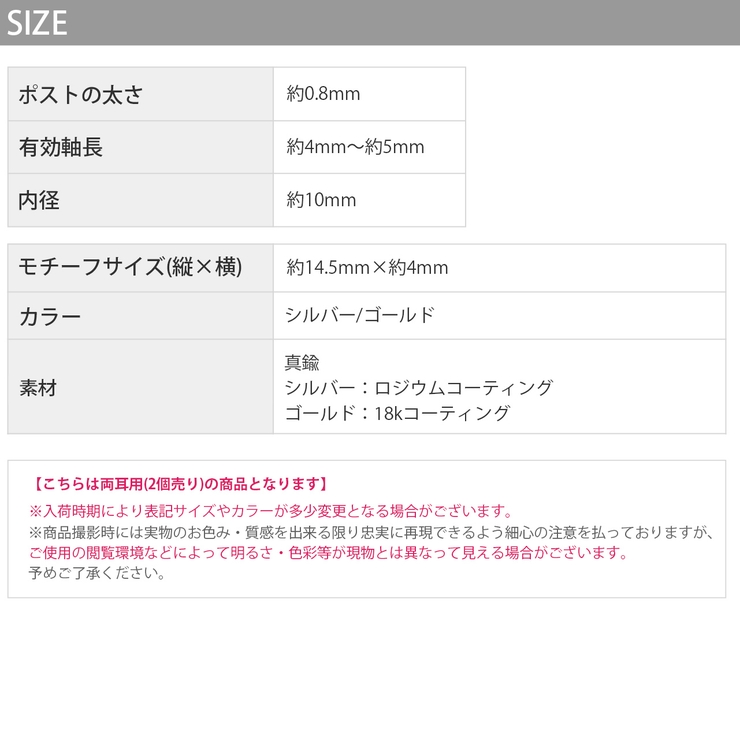Click the シルバー/ゴールド color value
The height and width of the screenshot is (740, 740).
360,316
